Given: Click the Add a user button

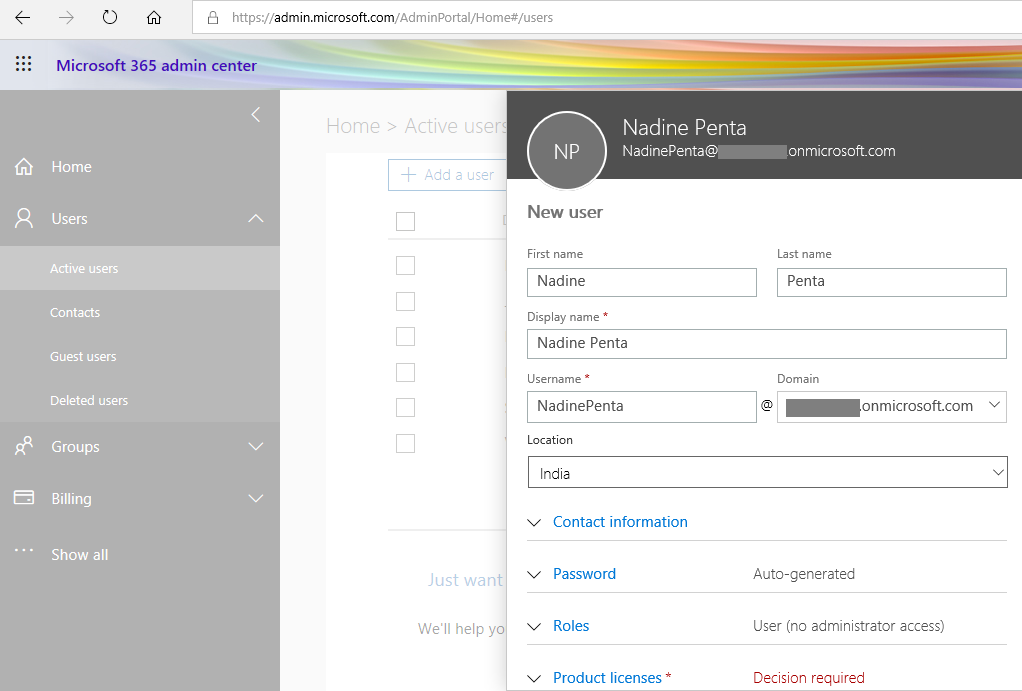Looking at the screenshot, I should 452,174.
